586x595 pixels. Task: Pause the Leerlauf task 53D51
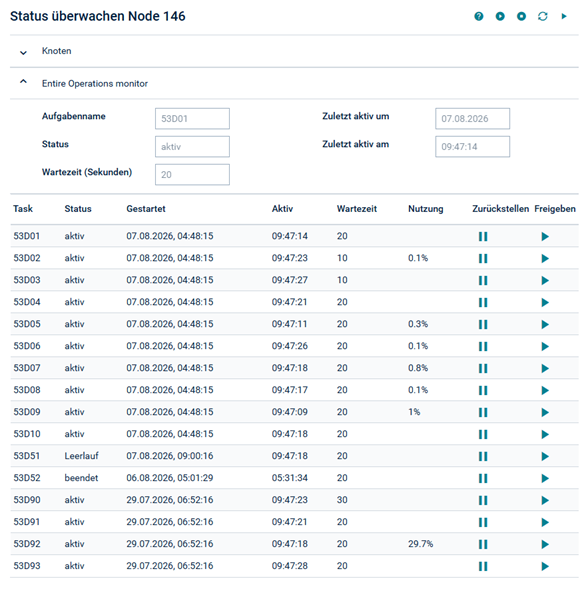pyautogui.click(x=483, y=456)
